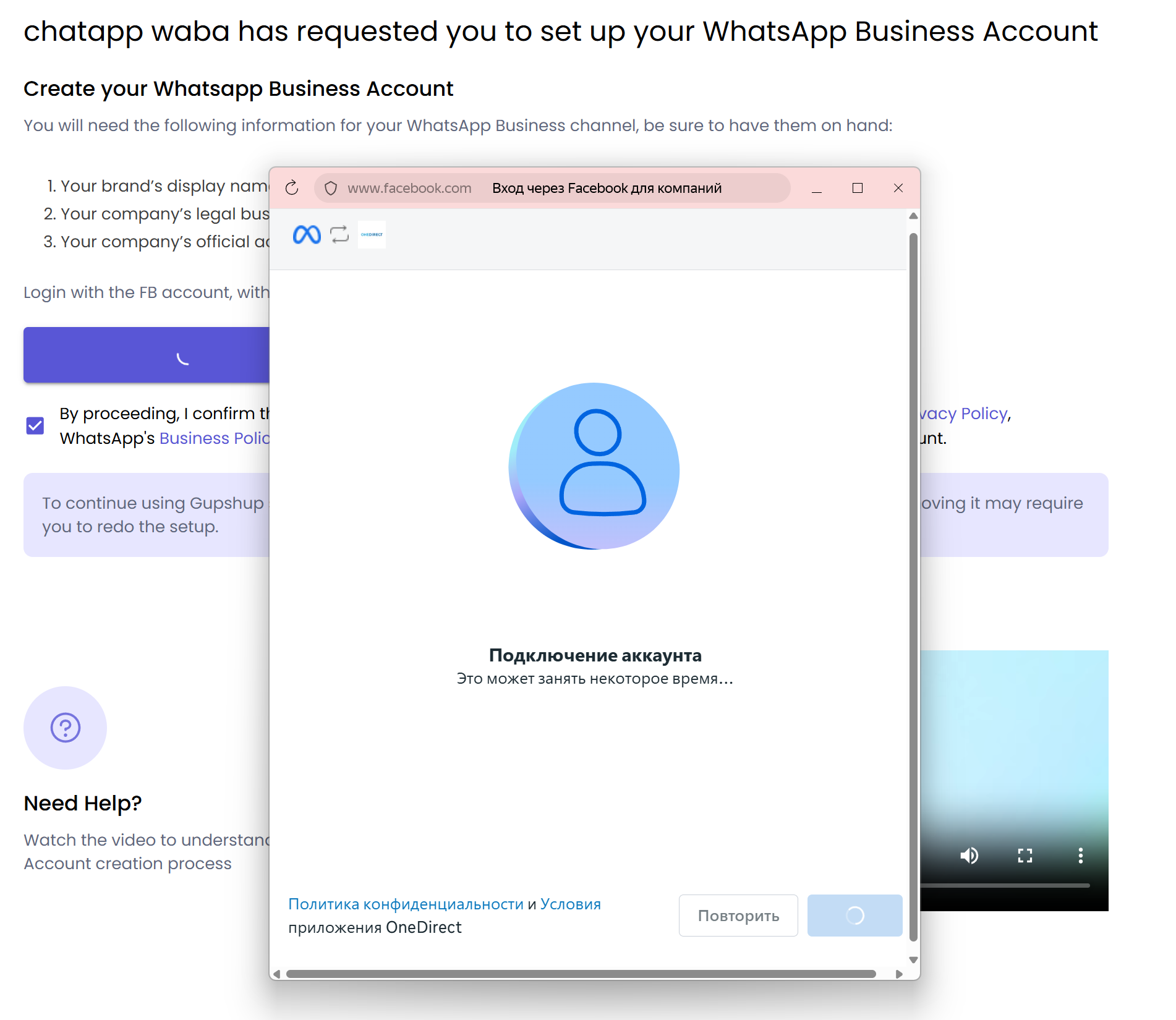The image size is (1176, 1020).
Task: Open the Условия terms link
Action: (x=571, y=904)
